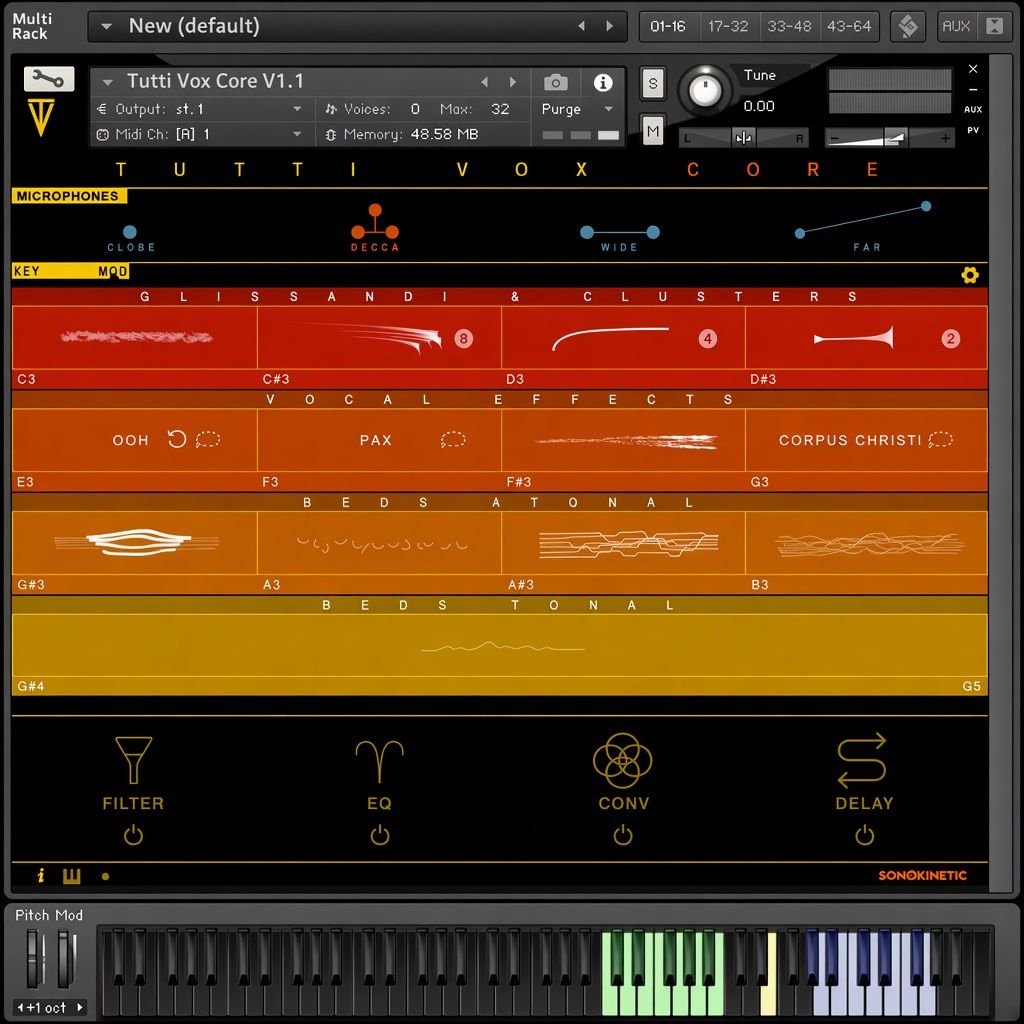Click the small AUX button beside the instrument header
Image resolution: width=1024 pixels, height=1024 pixels.
click(972, 110)
